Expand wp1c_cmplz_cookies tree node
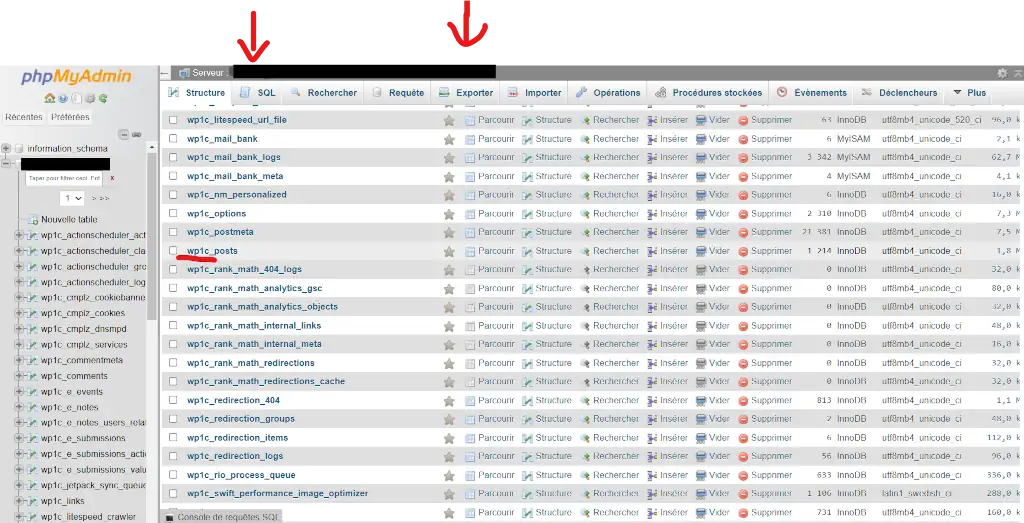1024x523 pixels. [x=19, y=313]
